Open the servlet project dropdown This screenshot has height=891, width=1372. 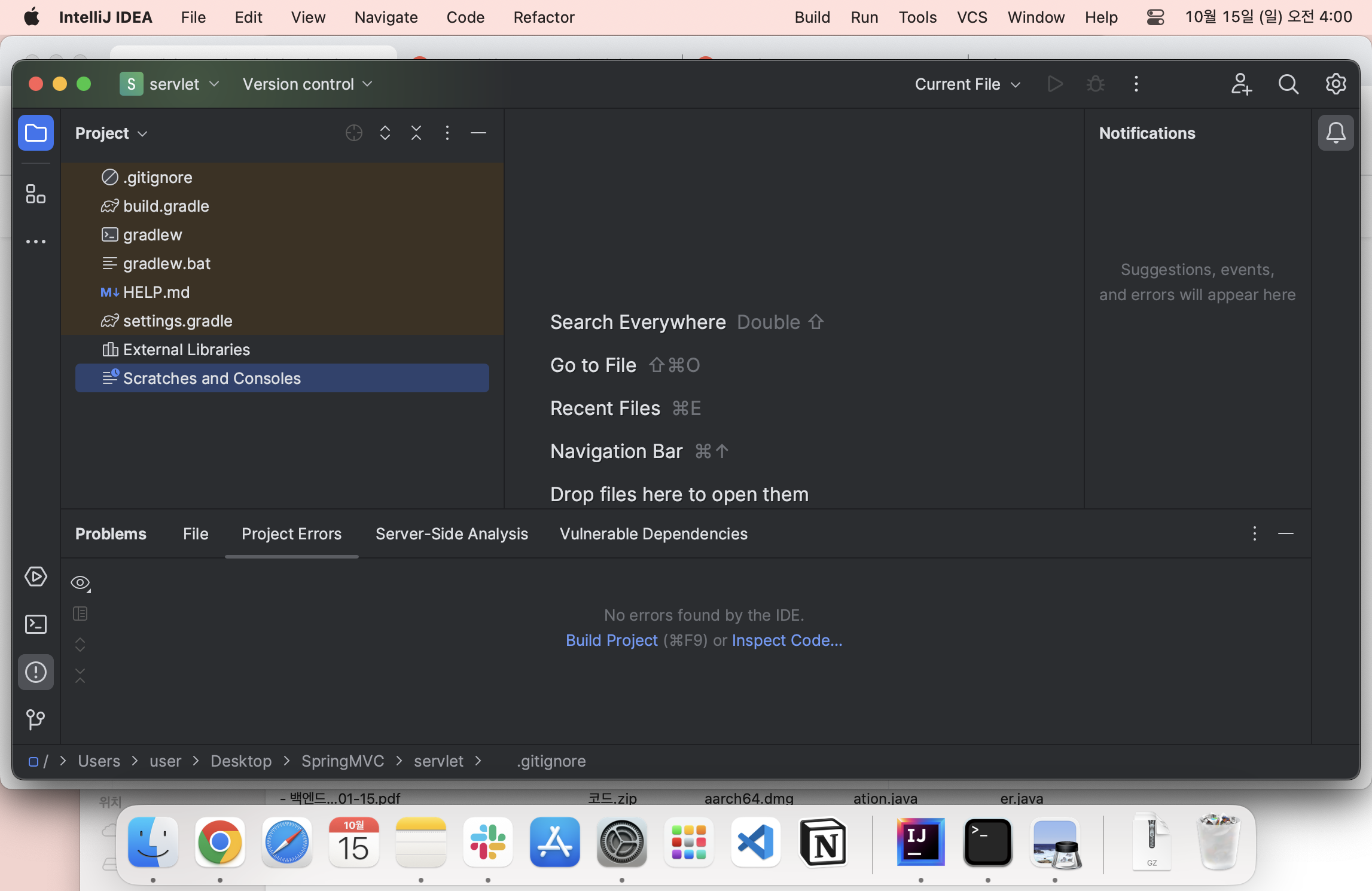pyautogui.click(x=170, y=84)
